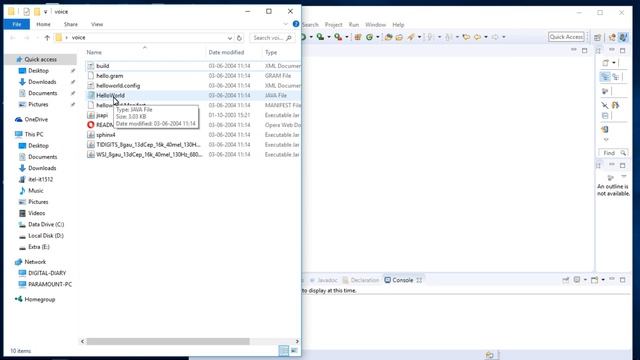This screenshot has width=640, height=360.
Task: Open the New Java Class dropdown arrow
Action: click(x=377, y=37)
